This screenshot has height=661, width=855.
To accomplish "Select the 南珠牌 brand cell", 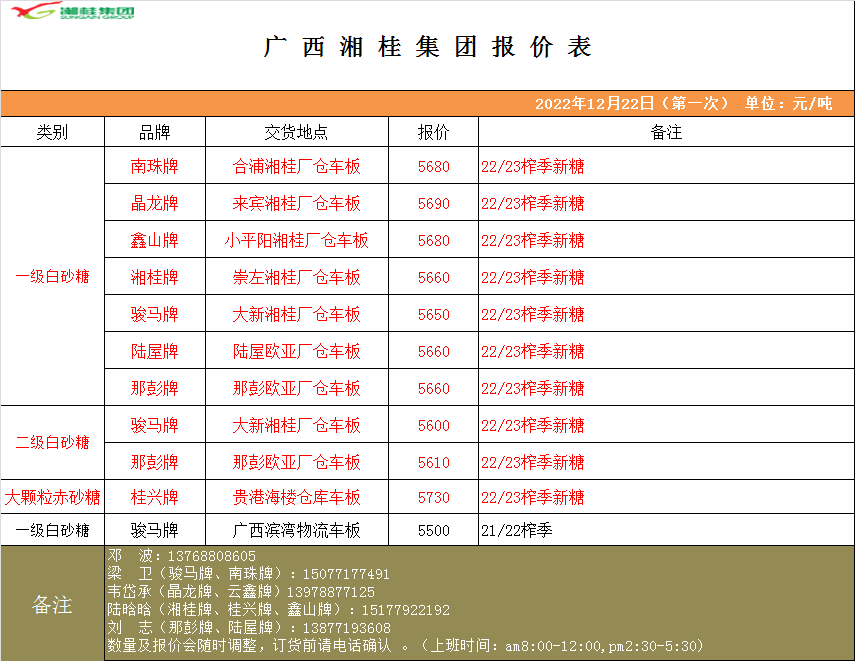I will [155, 167].
